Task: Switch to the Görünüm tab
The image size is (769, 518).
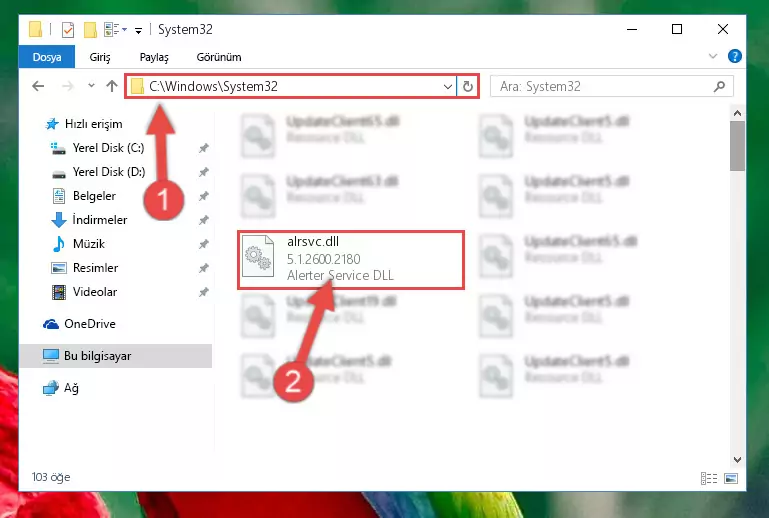Action: click(x=219, y=57)
